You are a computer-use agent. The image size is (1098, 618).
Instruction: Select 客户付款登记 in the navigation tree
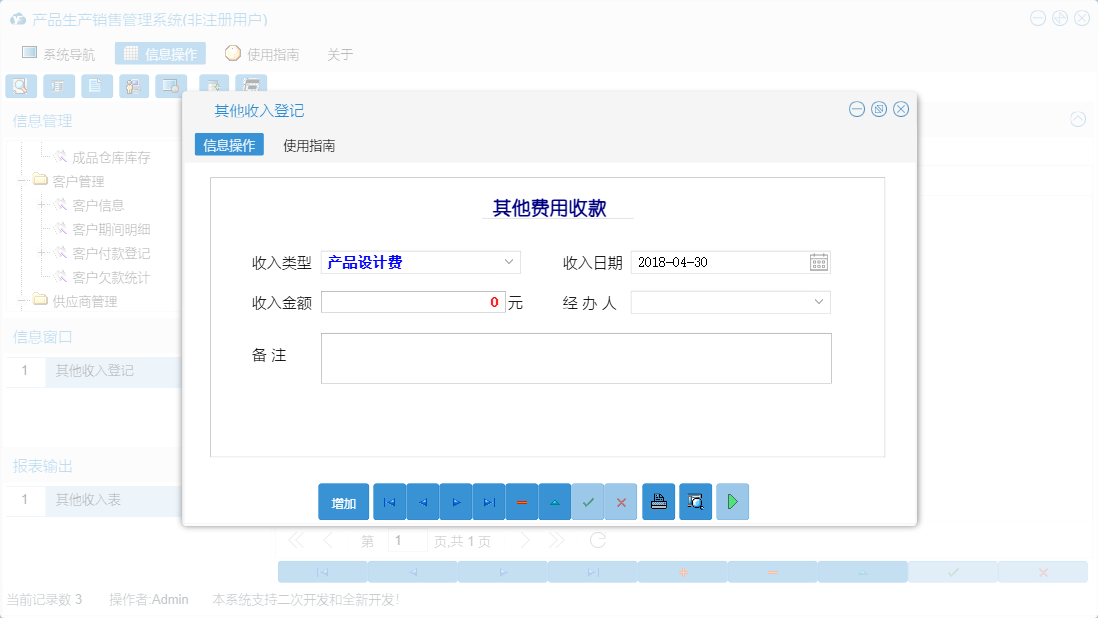point(108,253)
